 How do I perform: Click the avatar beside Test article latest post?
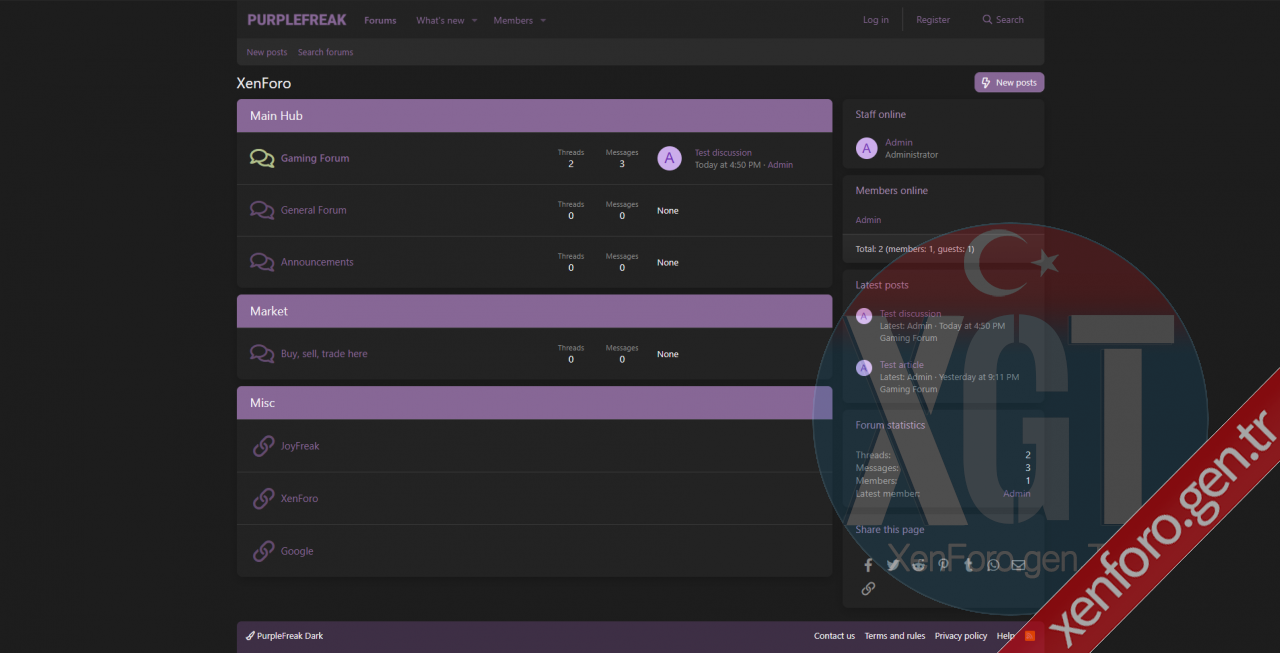pyautogui.click(x=864, y=368)
